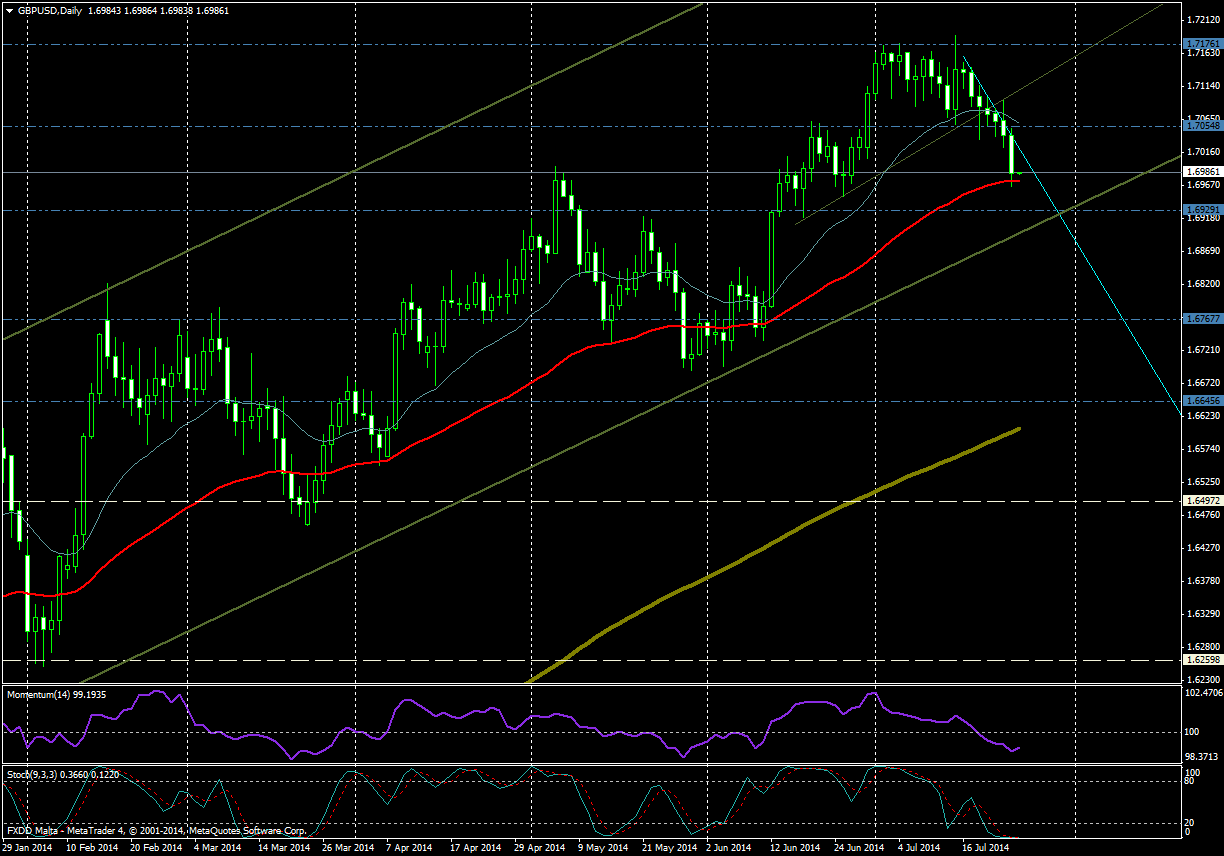
Task: Click the 29 Jan 2014 date label
Action: click(28, 847)
